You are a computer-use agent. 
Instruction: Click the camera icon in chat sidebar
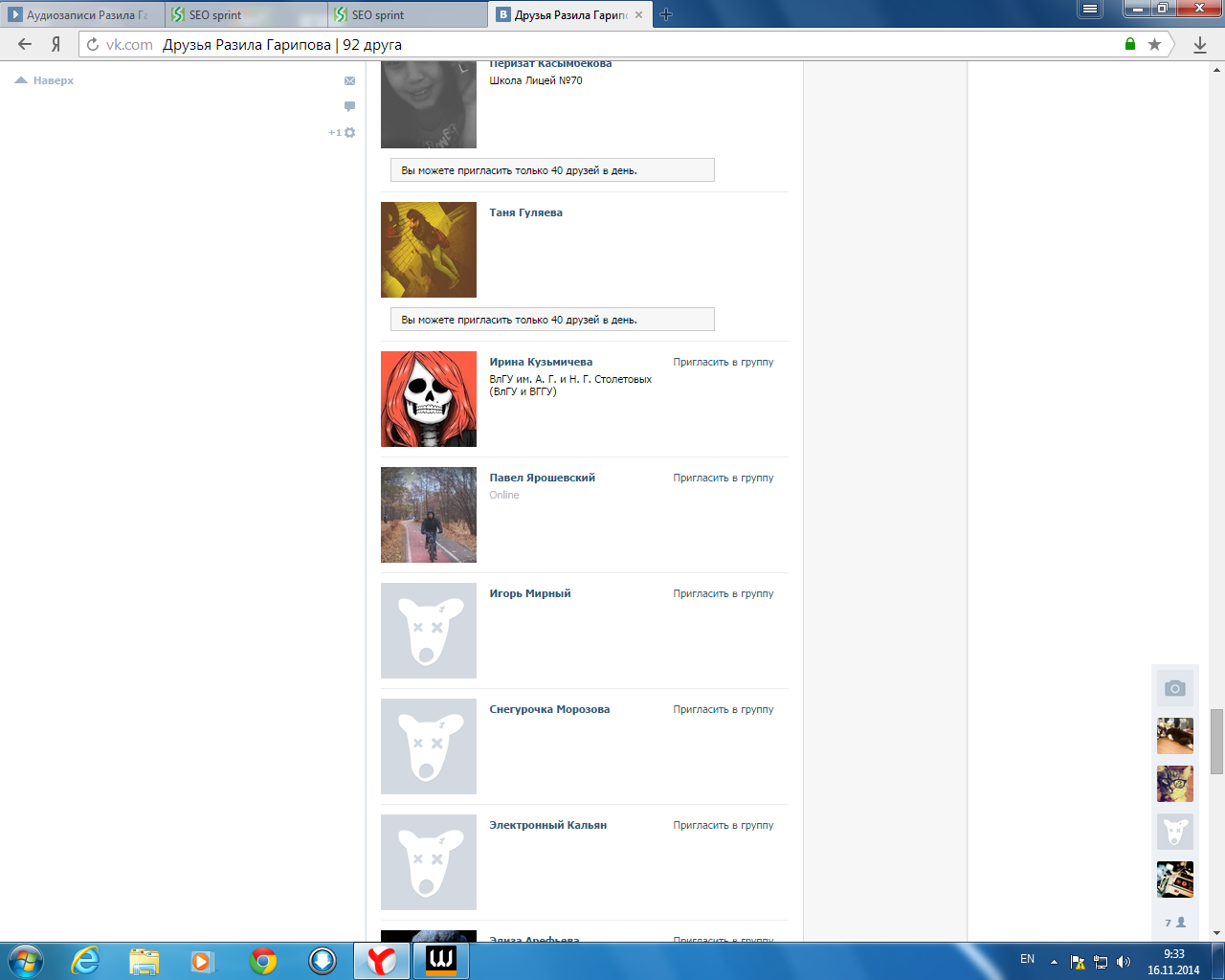[x=1175, y=688]
